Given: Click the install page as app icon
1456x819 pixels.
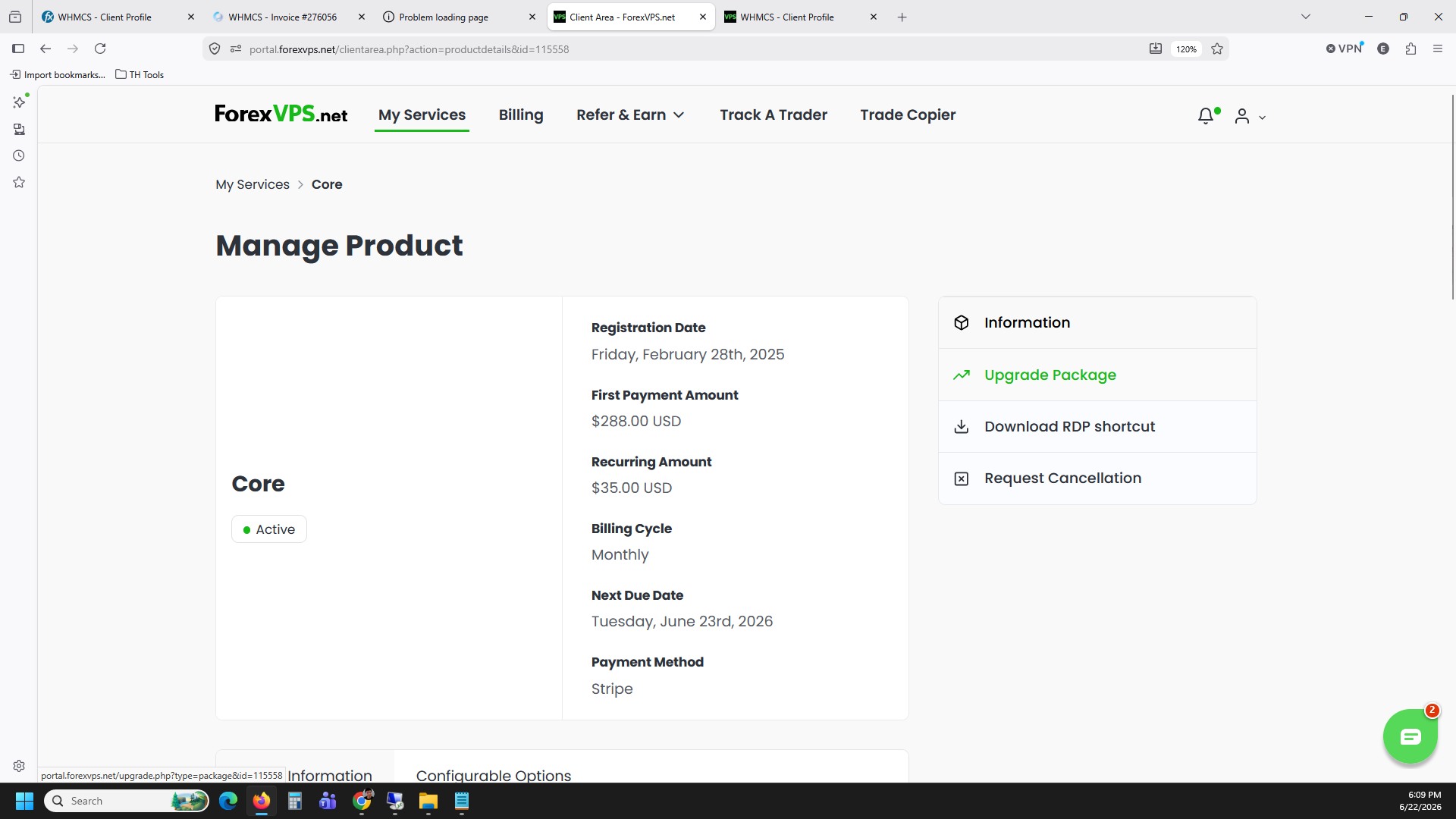Looking at the screenshot, I should click(1156, 49).
